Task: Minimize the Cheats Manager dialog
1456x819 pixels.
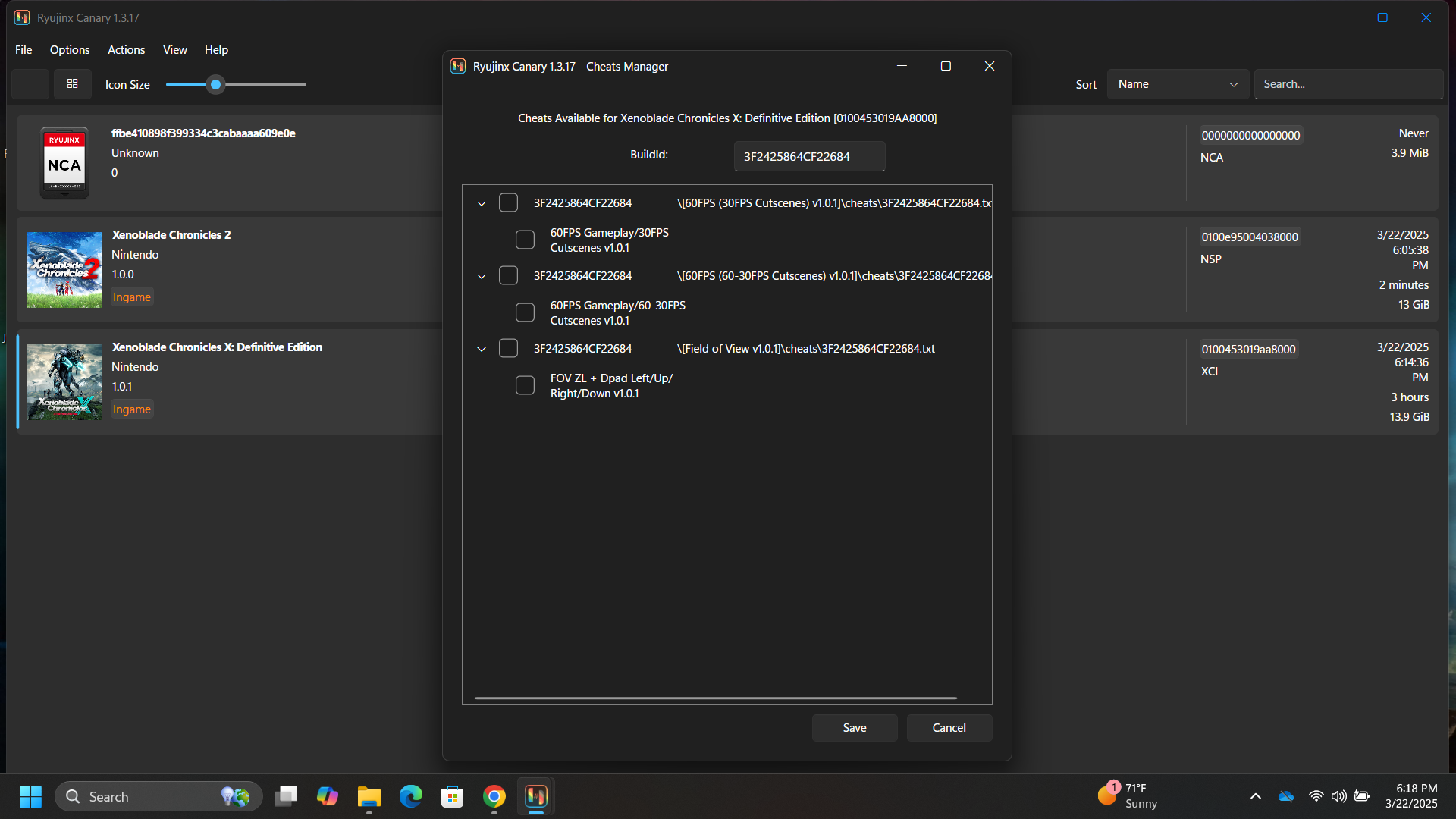Action: [x=902, y=67]
